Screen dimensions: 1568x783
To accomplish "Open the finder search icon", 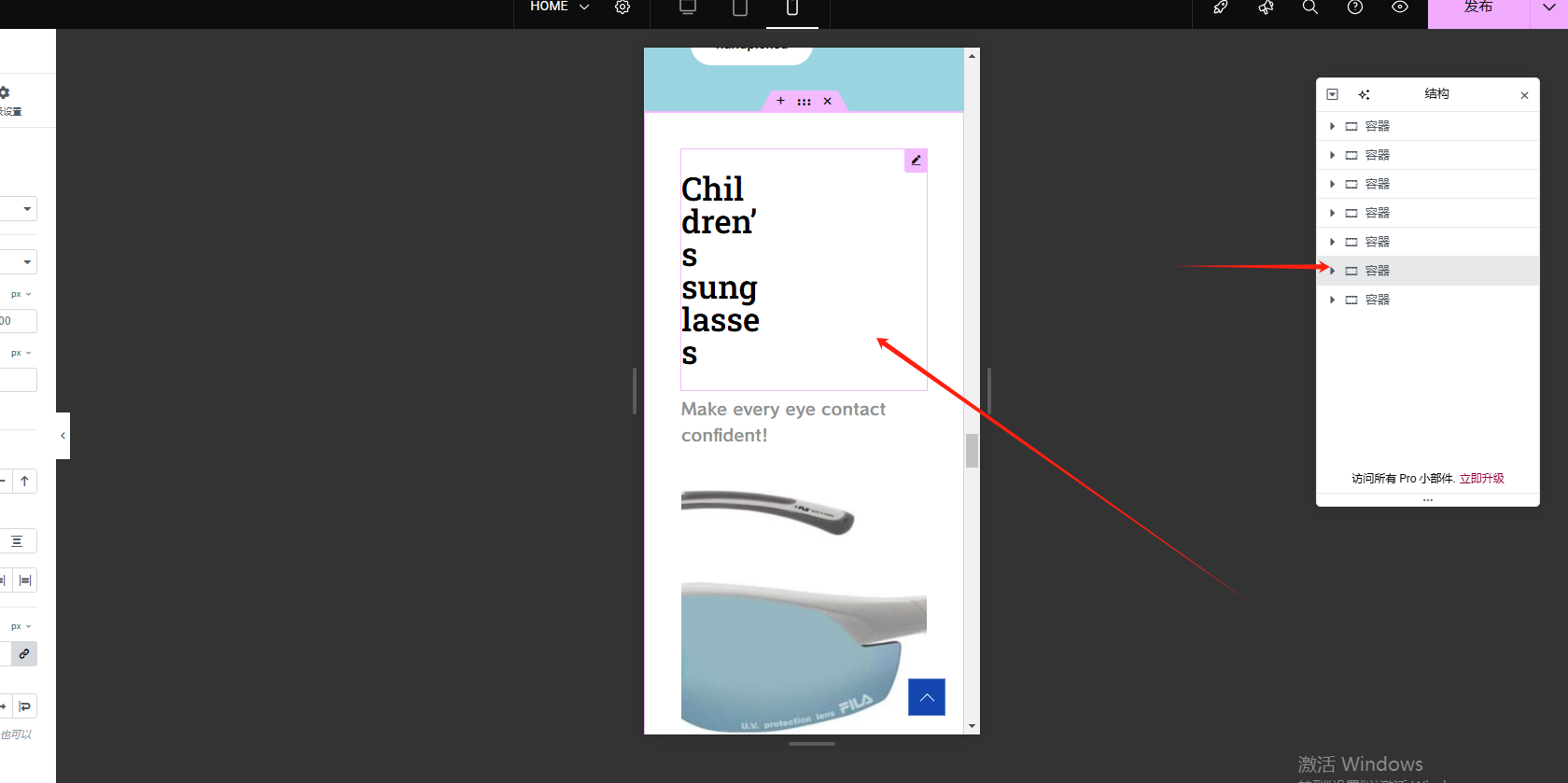I will [x=1310, y=7].
